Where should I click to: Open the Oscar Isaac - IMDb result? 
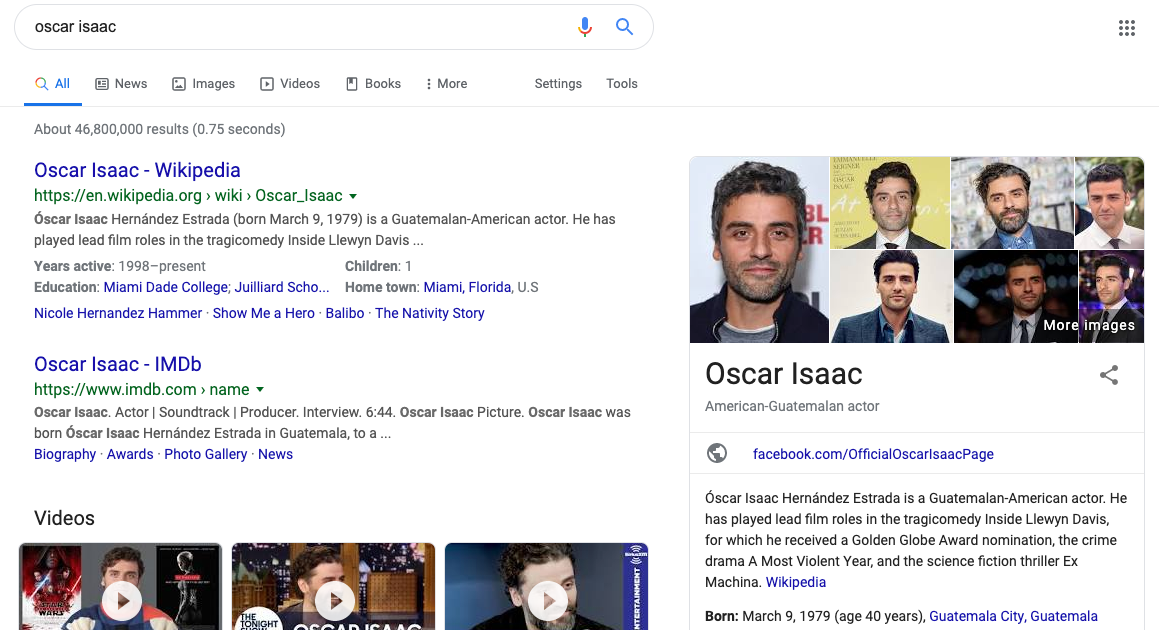click(x=118, y=364)
